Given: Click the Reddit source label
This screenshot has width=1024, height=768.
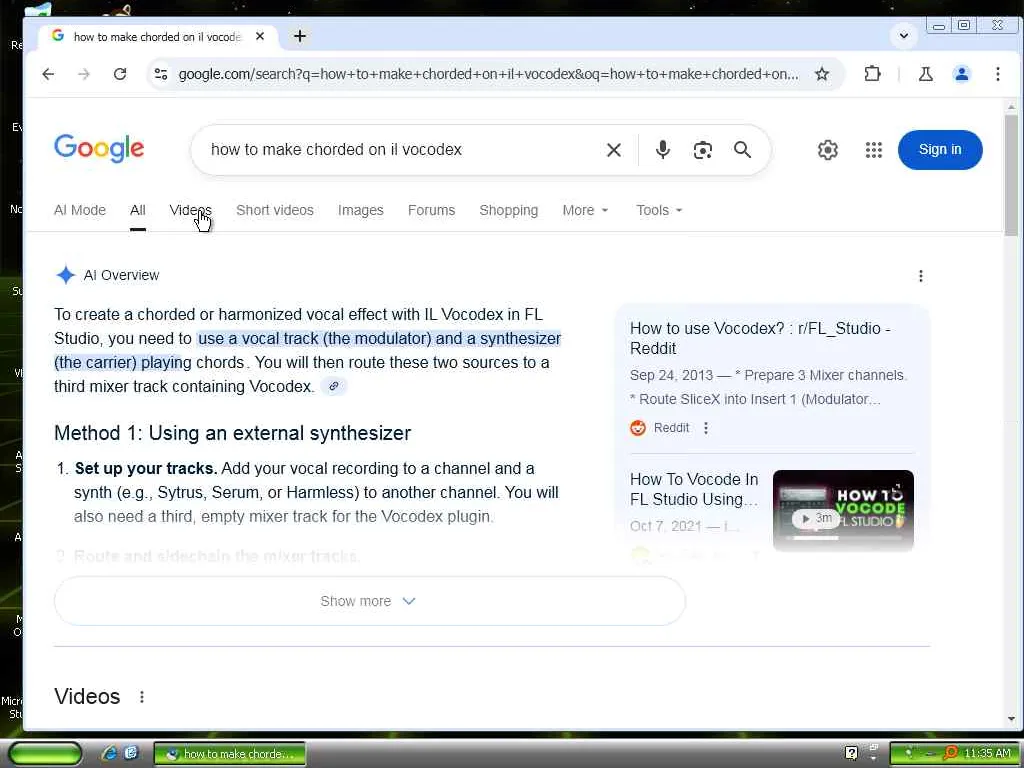Looking at the screenshot, I should pos(671,428).
